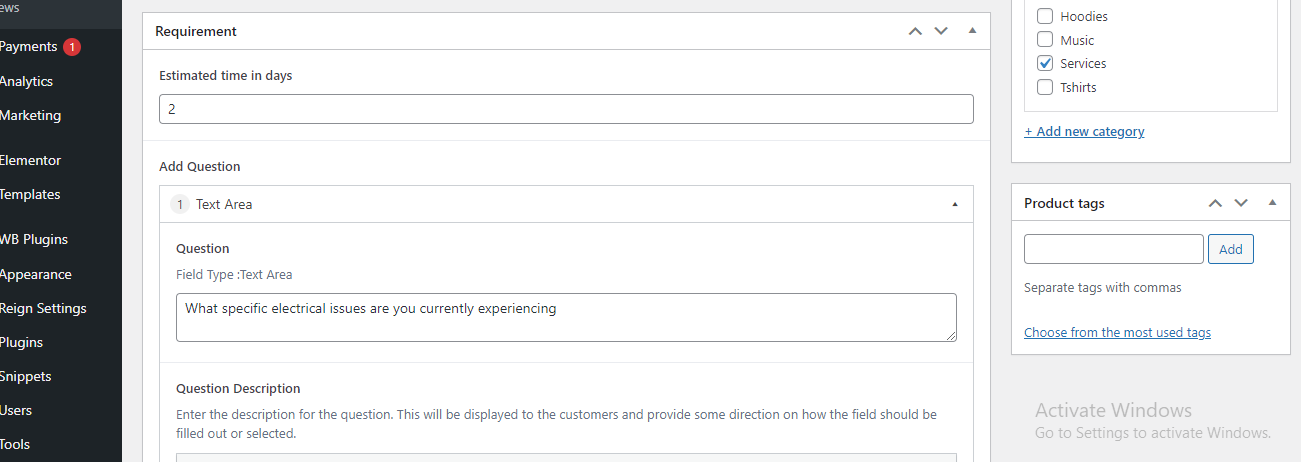This screenshot has height=462, width=1301.
Task: Check the Music category checkbox
Action: click(1045, 40)
